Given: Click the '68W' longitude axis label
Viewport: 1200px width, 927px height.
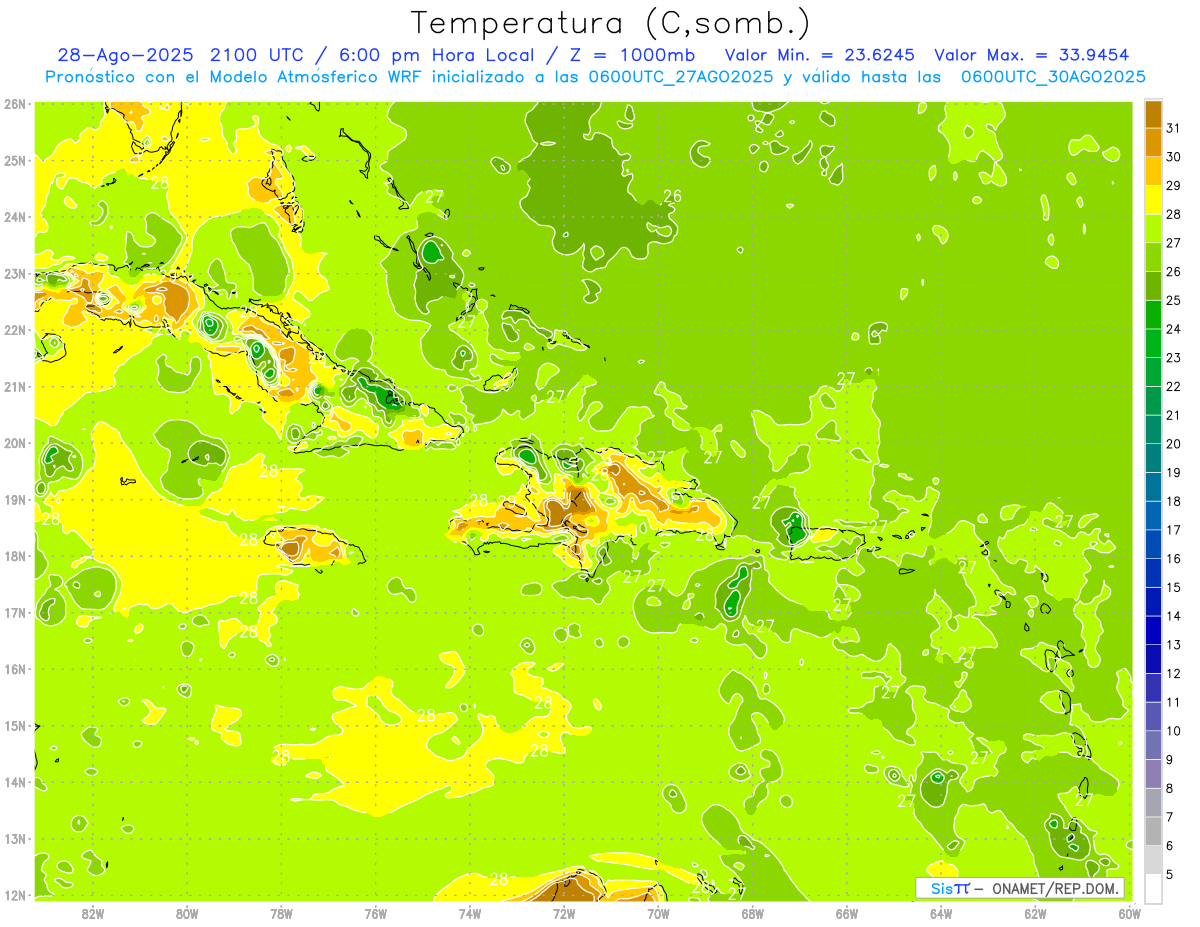Looking at the screenshot, I should [753, 913].
